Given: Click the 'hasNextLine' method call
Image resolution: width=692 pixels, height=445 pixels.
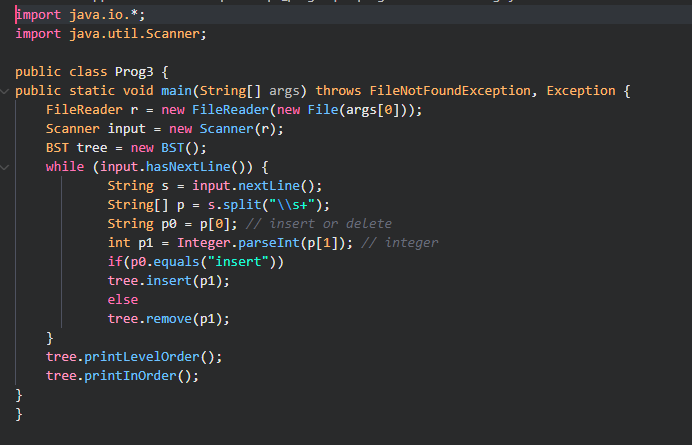Looking at the screenshot, I should (x=188, y=166).
